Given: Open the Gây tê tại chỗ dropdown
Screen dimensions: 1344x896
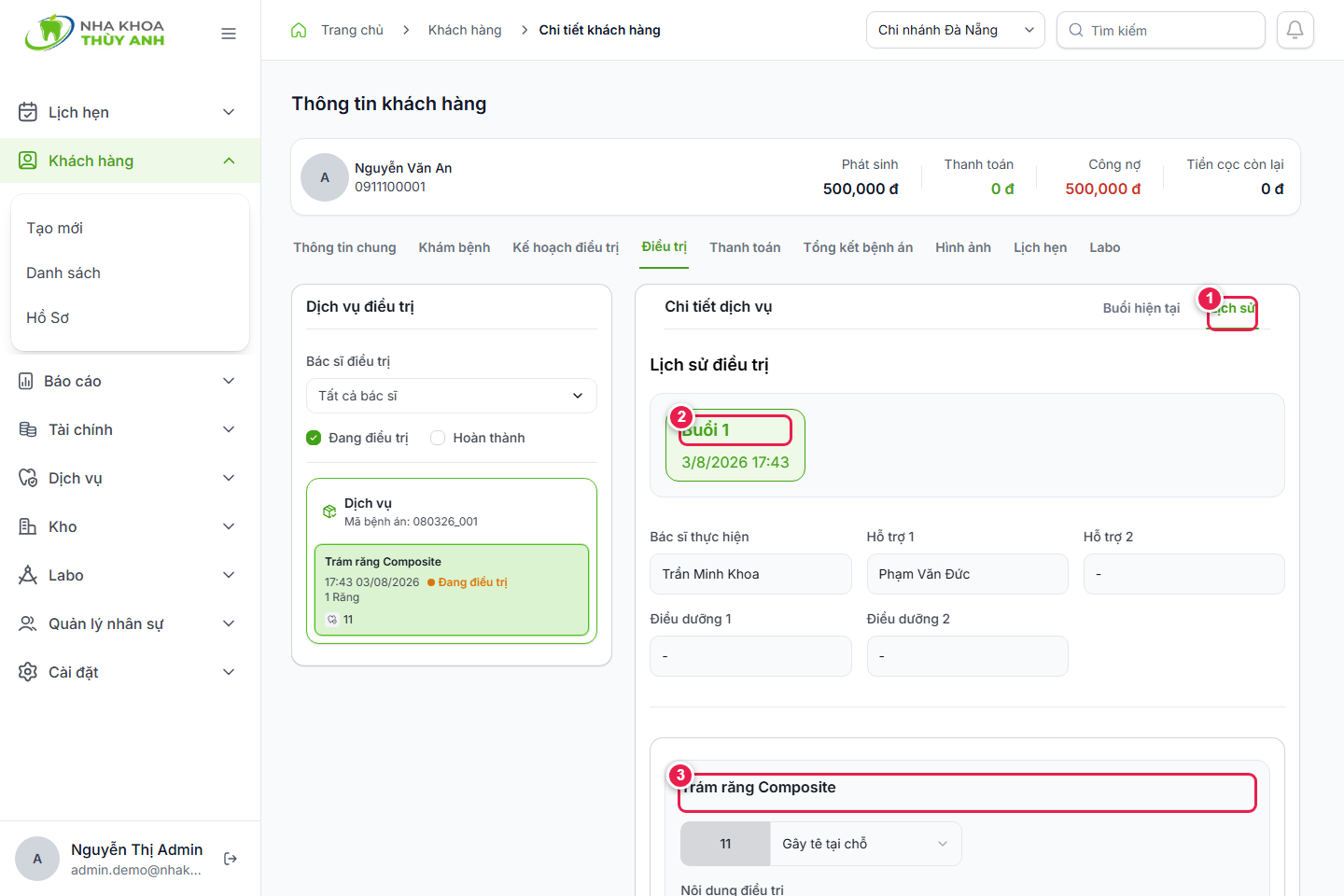Looking at the screenshot, I should [865, 844].
